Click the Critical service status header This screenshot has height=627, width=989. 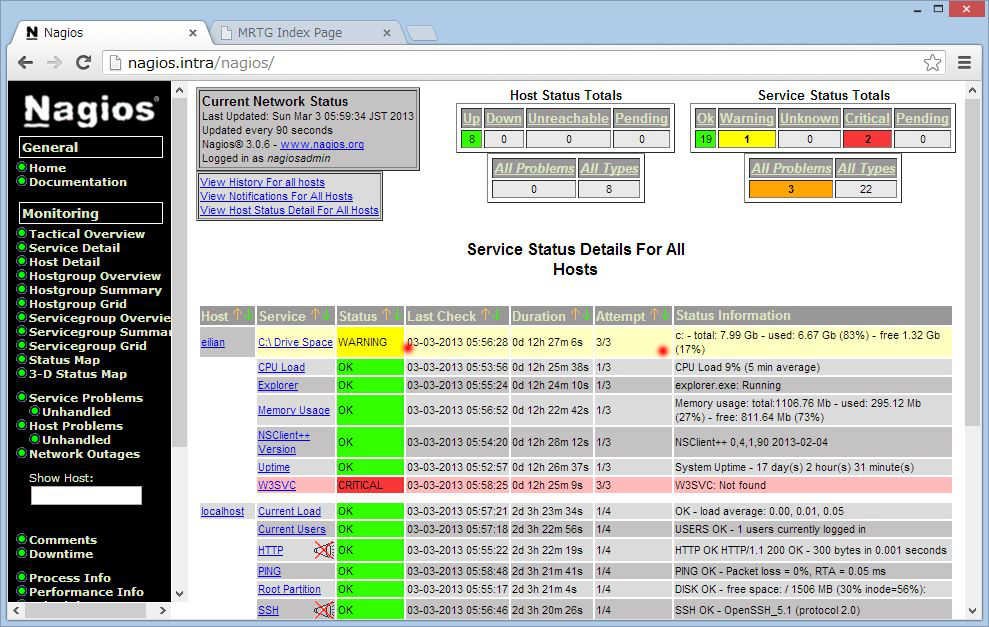[867, 118]
